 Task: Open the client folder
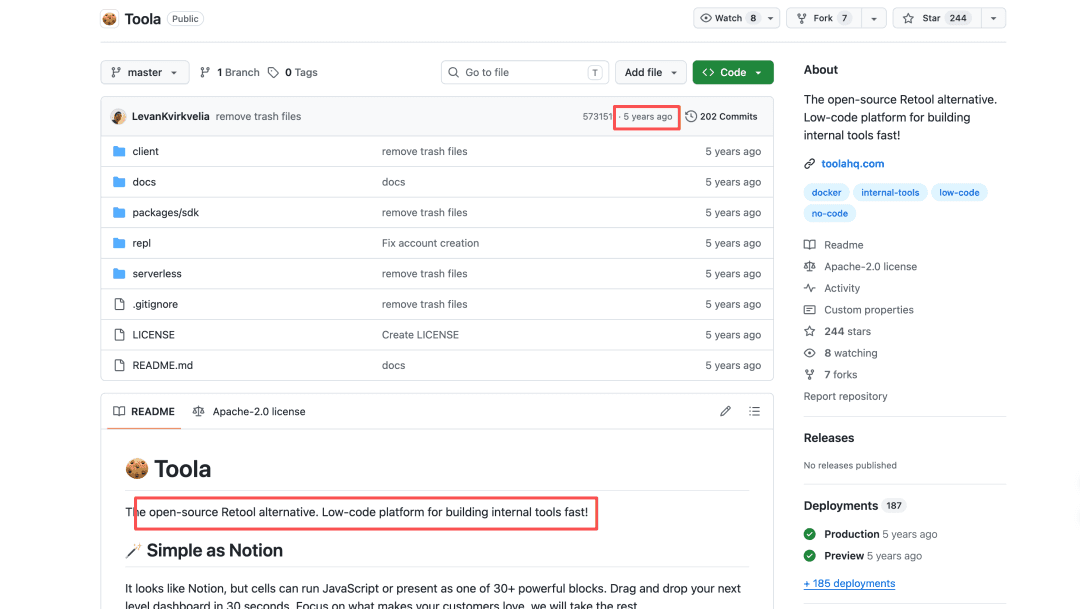coord(145,152)
